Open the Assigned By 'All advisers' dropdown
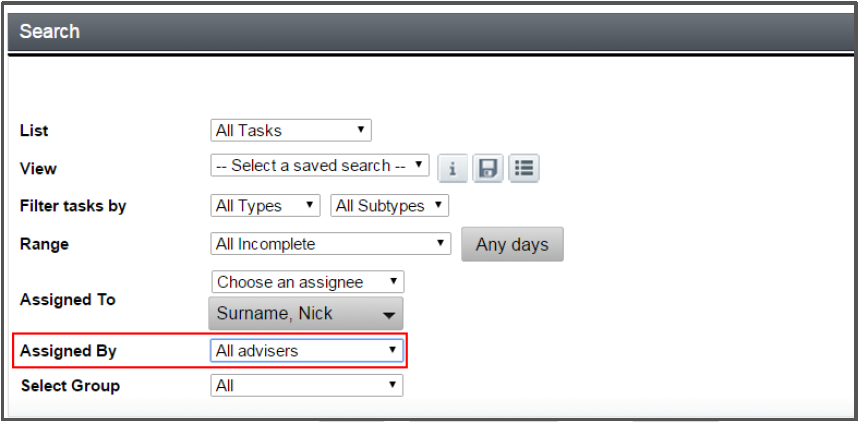Screen dimensions: 858x422 pyautogui.click(x=307, y=351)
